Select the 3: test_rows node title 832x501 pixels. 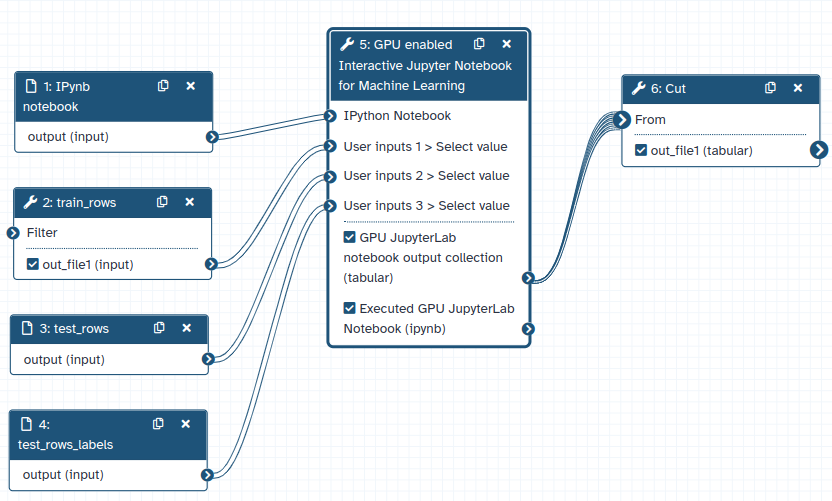tap(74, 329)
